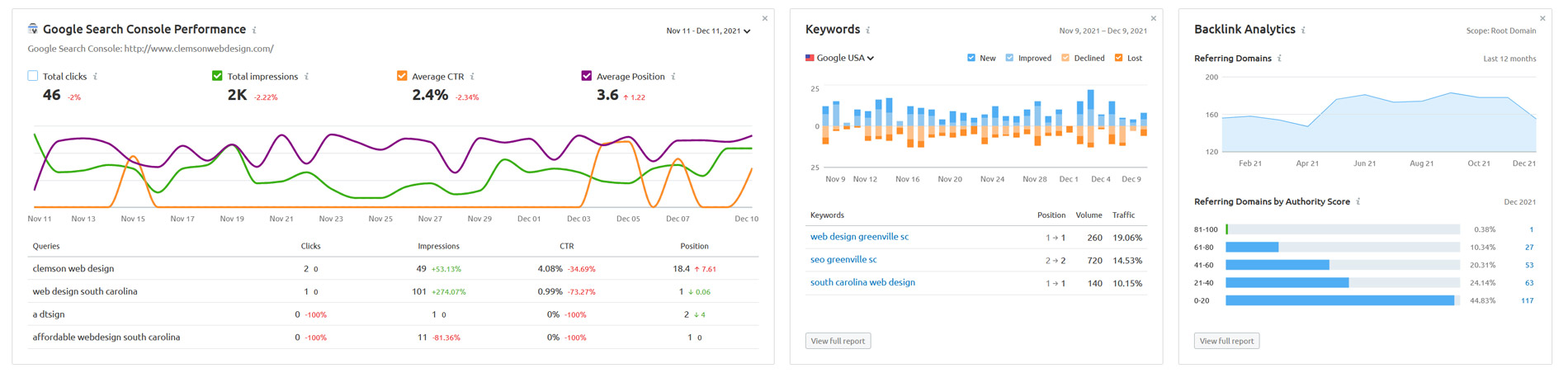1568x373 pixels.
Task: Enable the Total clicks checkbox
Action: [x=33, y=75]
